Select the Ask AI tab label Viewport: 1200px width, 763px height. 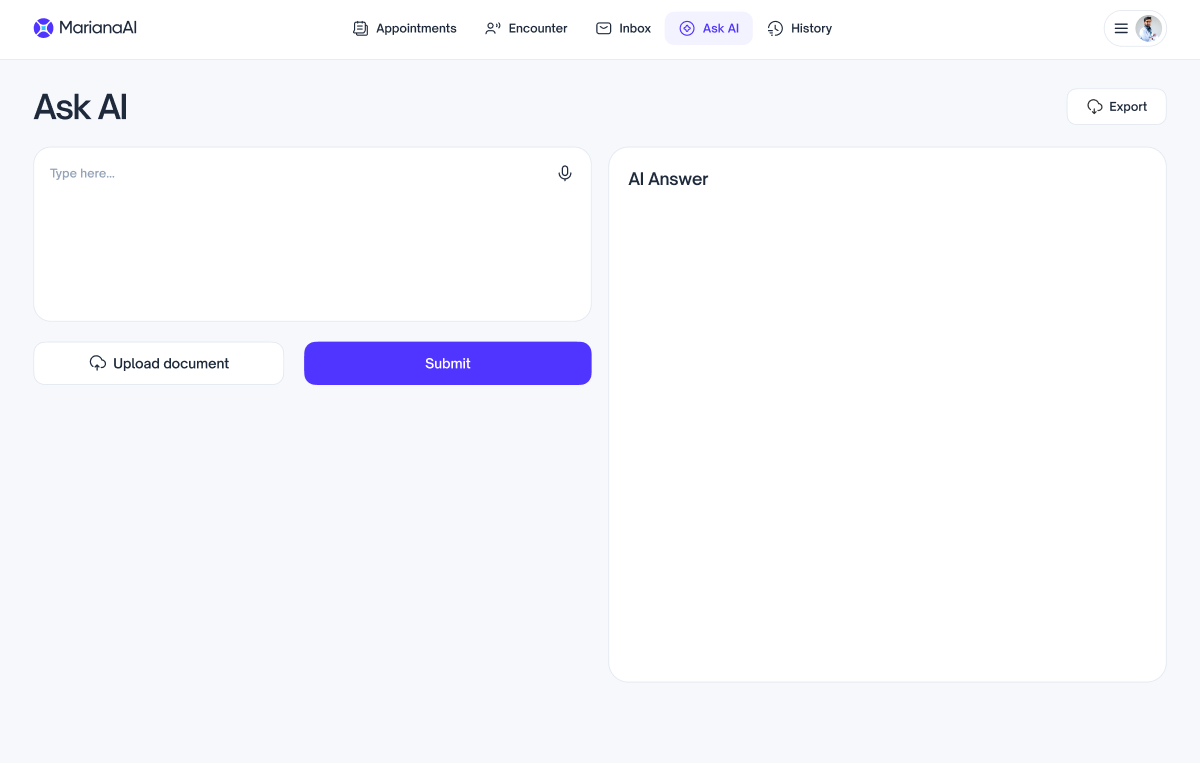[720, 29]
